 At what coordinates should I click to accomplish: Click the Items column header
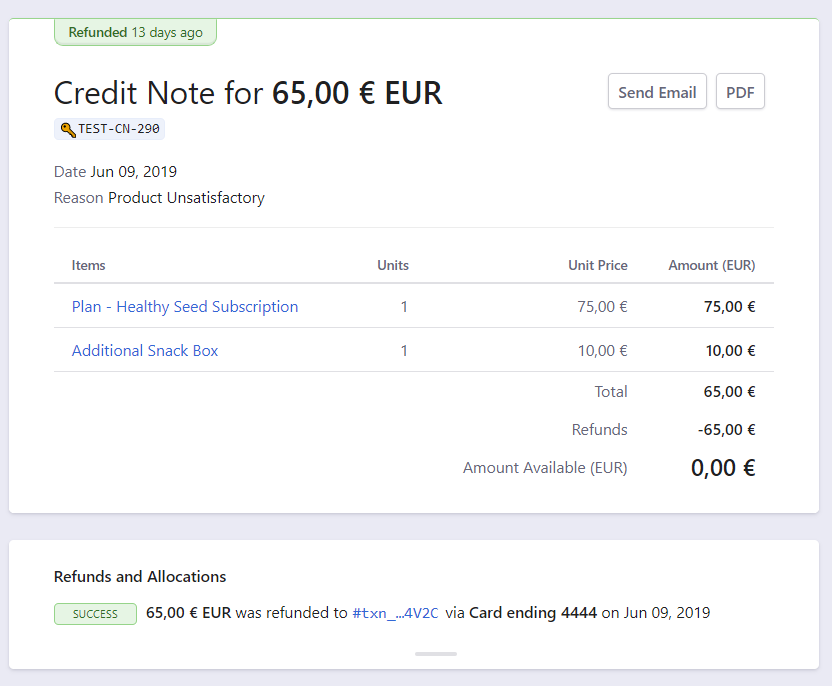click(x=88, y=265)
